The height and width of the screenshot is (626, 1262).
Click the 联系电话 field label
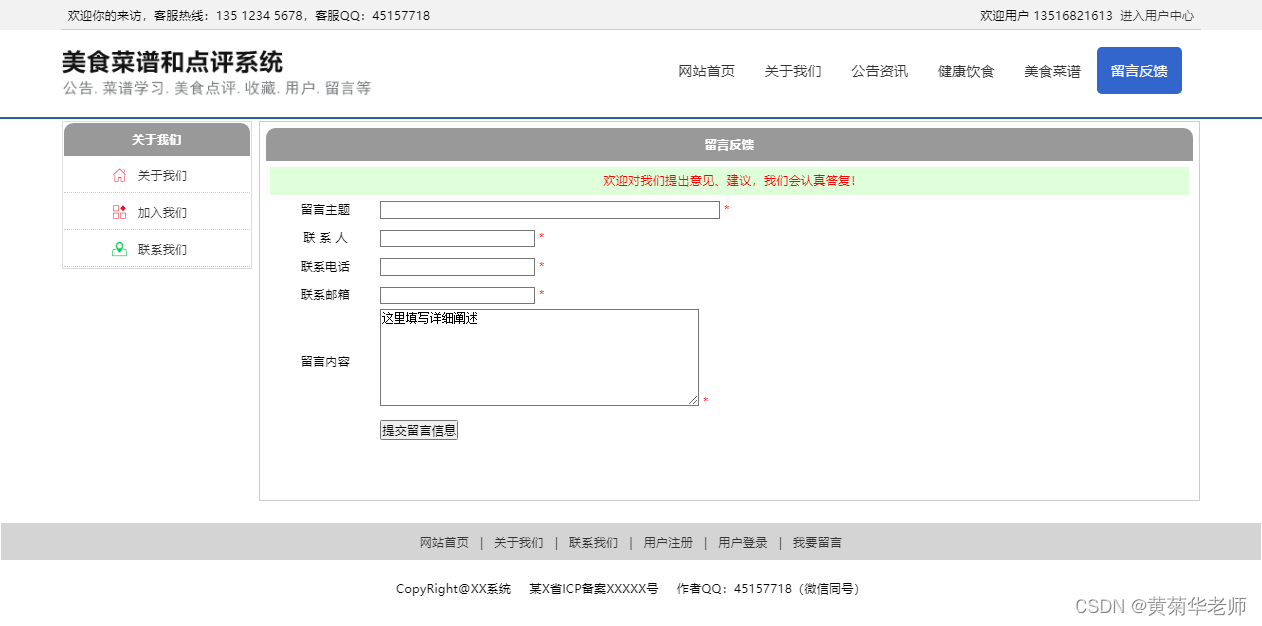pos(325,267)
